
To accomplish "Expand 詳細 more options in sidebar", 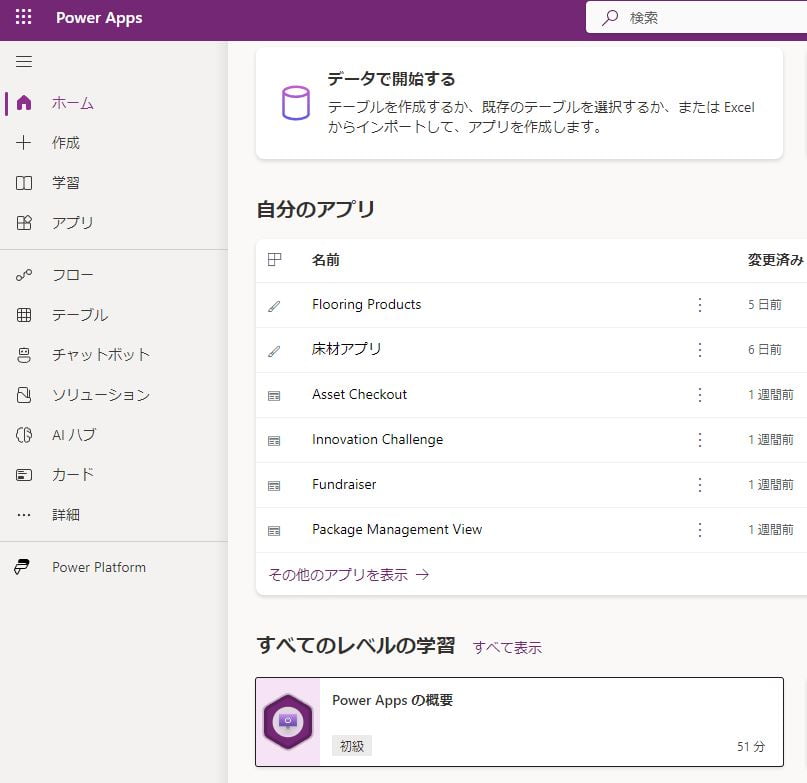I will click(65, 515).
